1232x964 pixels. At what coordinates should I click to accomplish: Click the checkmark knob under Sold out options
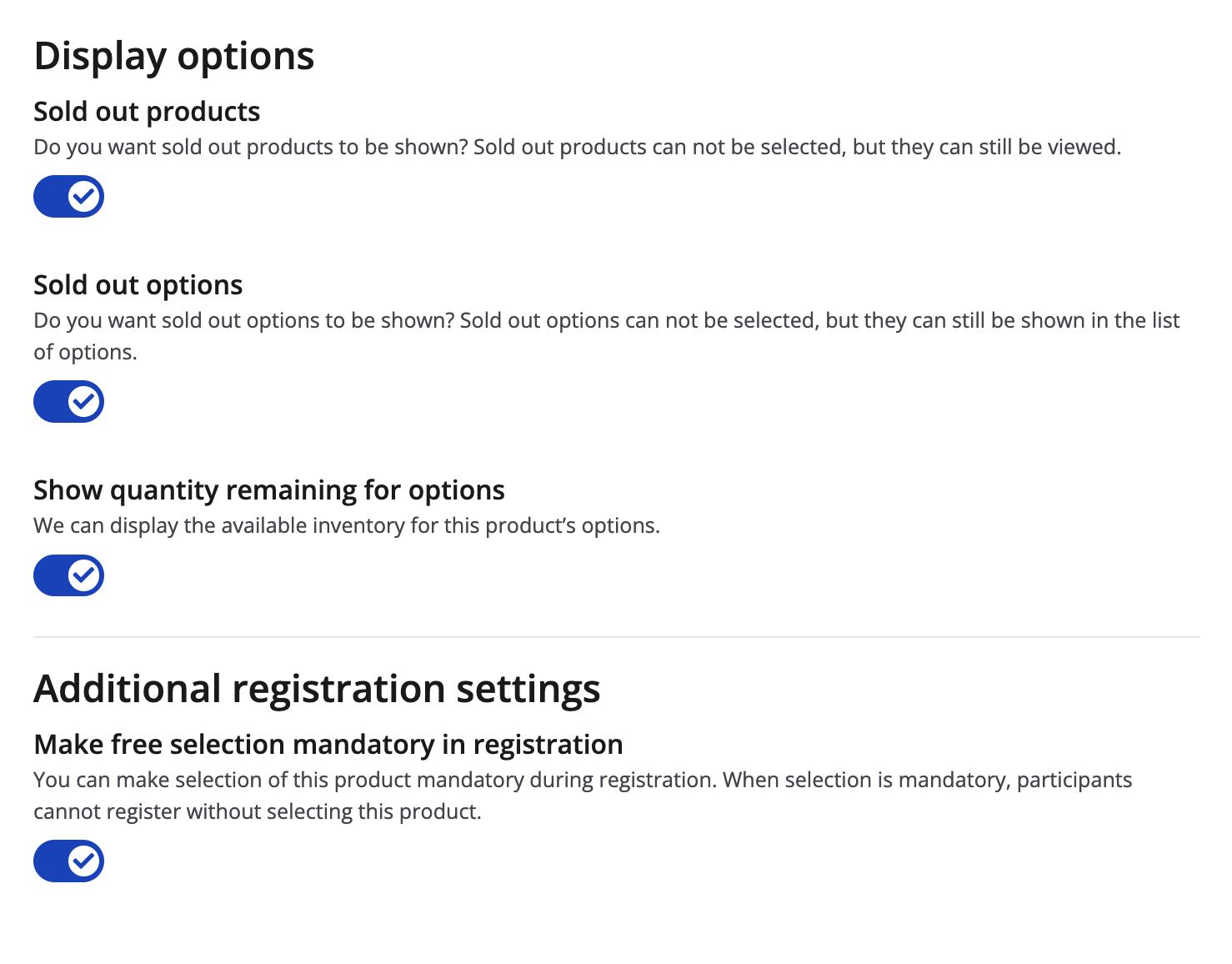pyautogui.click(x=84, y=402)
